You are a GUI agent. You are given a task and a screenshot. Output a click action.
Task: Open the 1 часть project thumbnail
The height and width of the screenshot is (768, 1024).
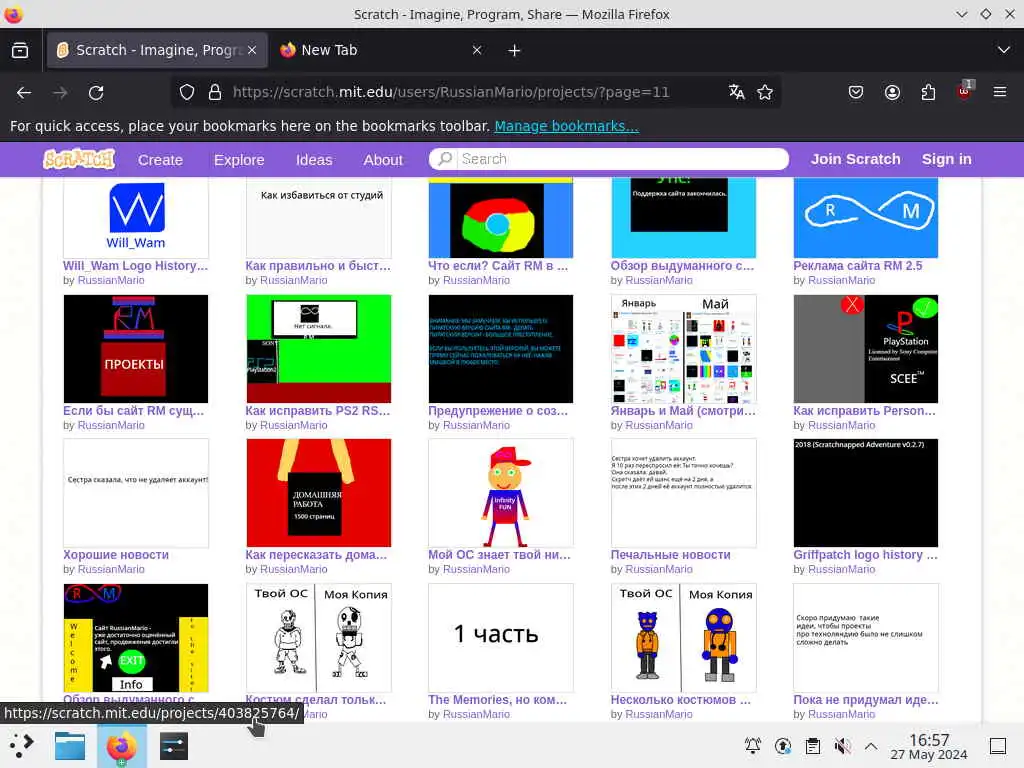[501, 638]
